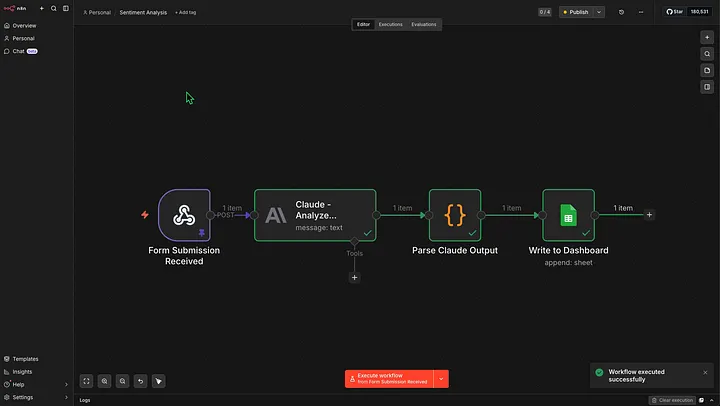Click the n8n logo

coord(15,8)
